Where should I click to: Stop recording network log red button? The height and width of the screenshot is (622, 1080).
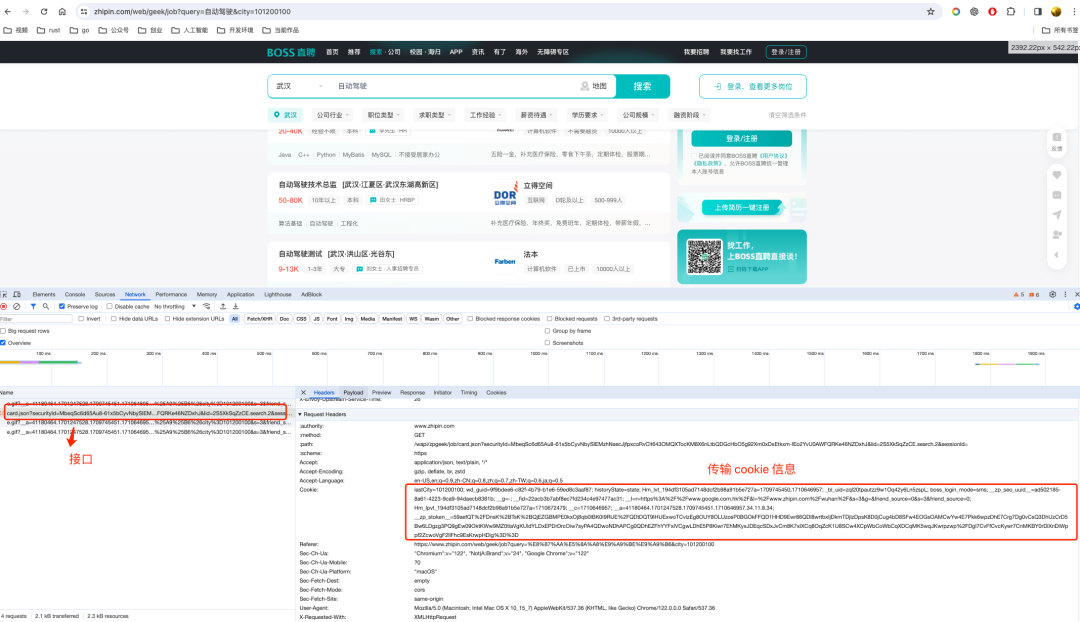4,307
